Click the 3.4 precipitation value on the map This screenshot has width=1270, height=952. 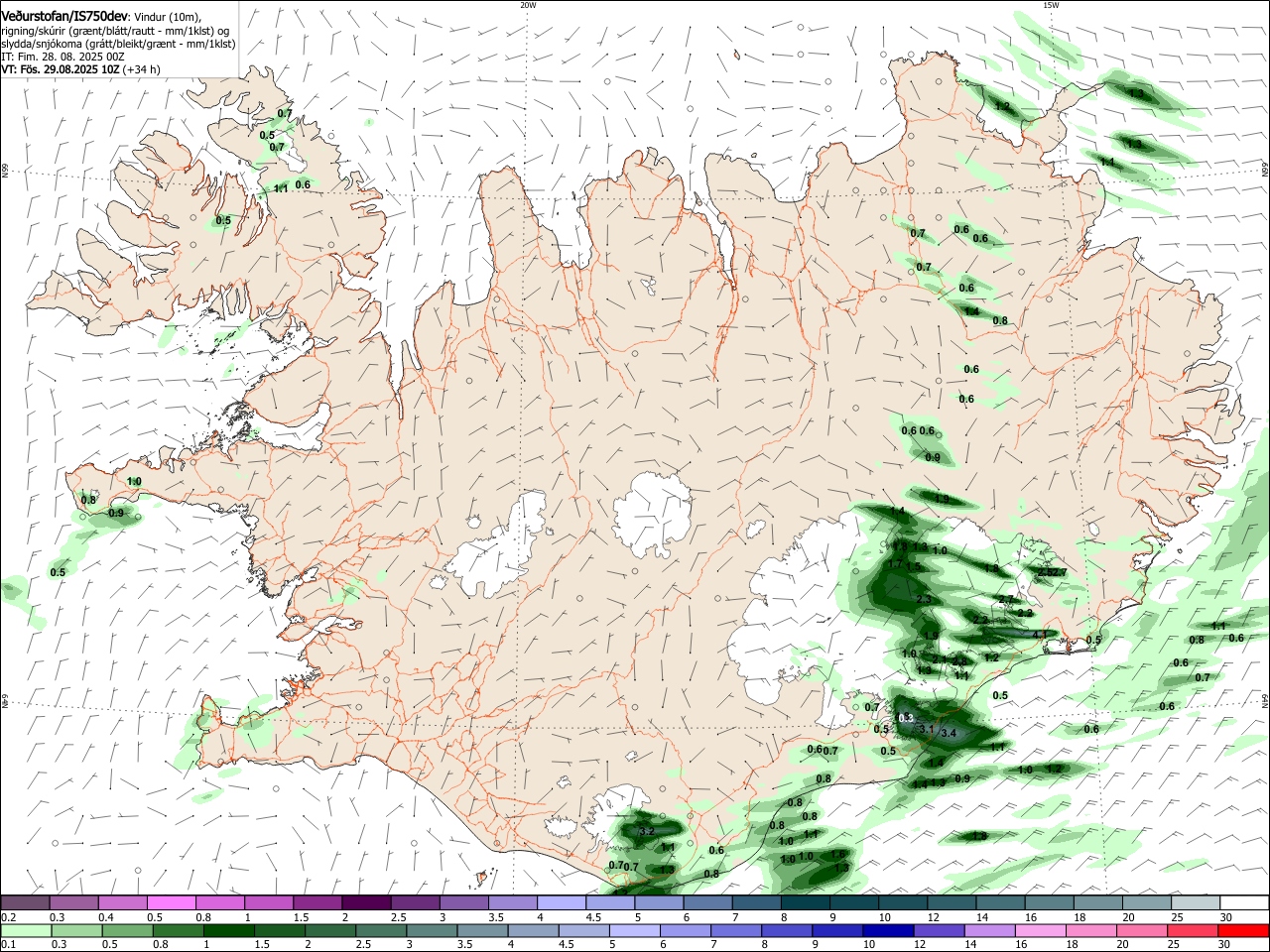tap(948, 734)
